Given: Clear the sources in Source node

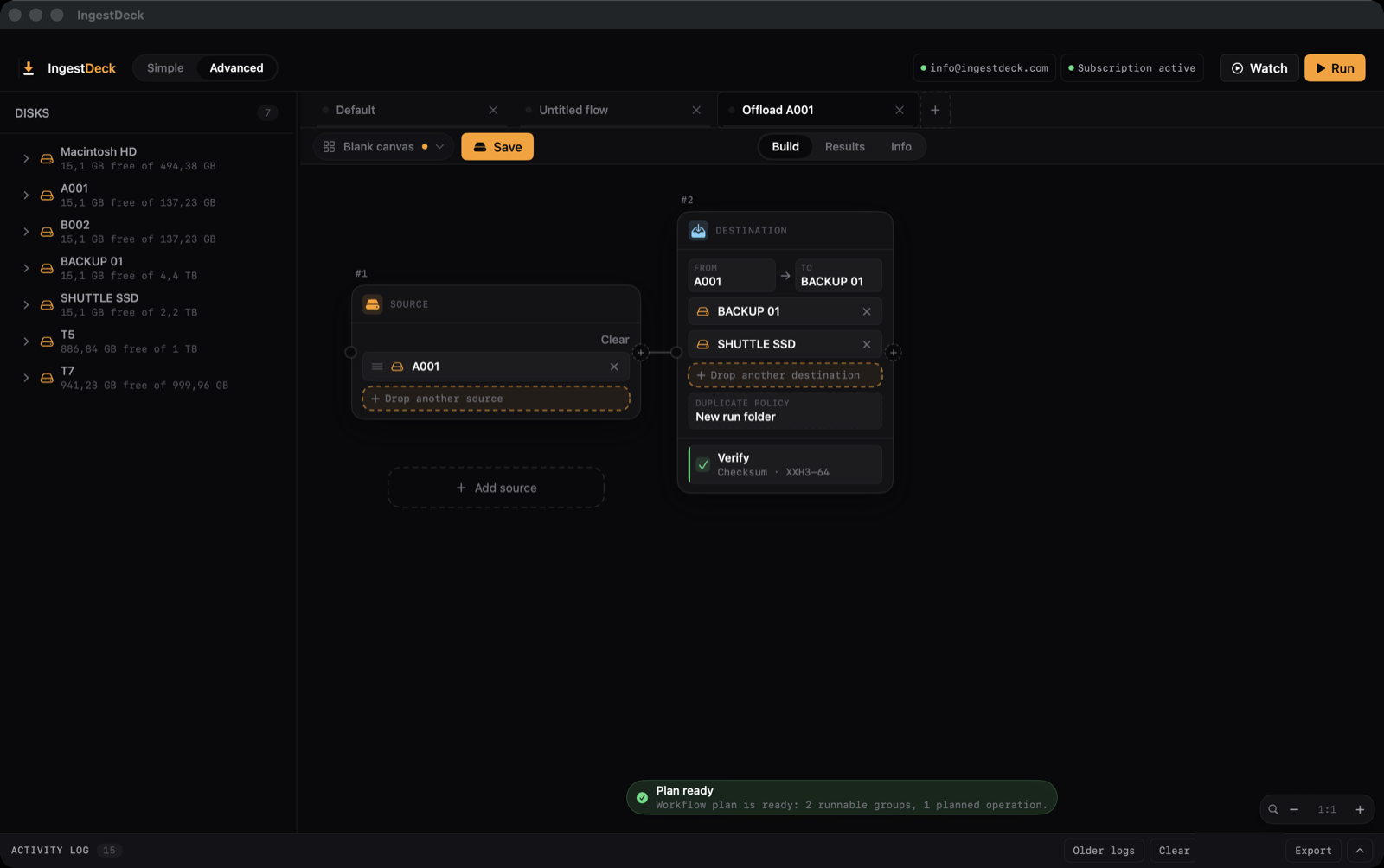Looking at the screenshot, I should (x=615, y=340).
